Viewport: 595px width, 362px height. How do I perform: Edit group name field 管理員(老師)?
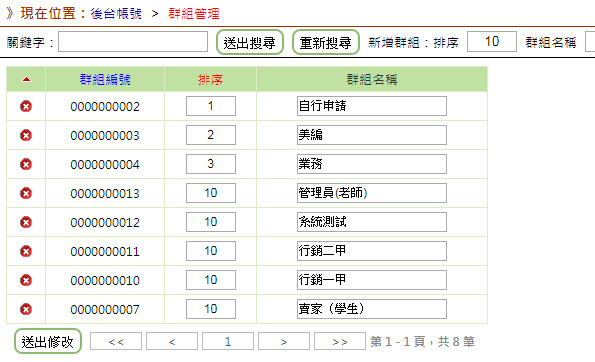tap(372, 193)
